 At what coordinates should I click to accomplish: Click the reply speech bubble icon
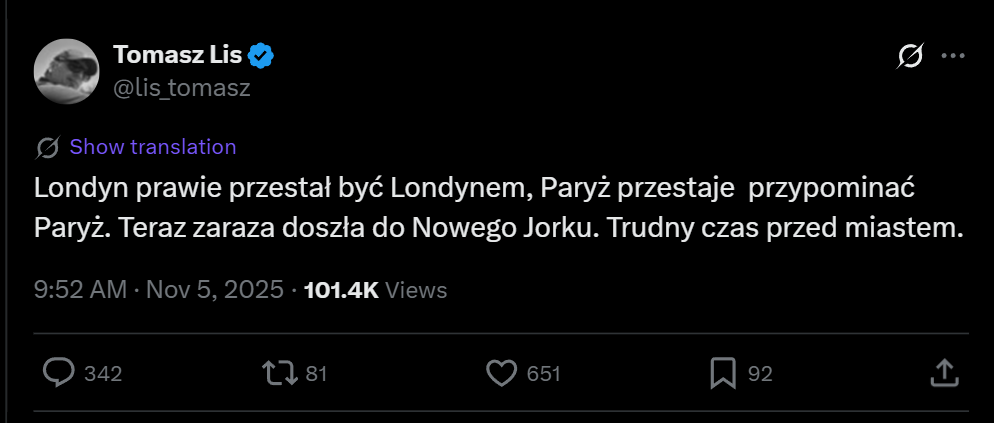[60, 373]
